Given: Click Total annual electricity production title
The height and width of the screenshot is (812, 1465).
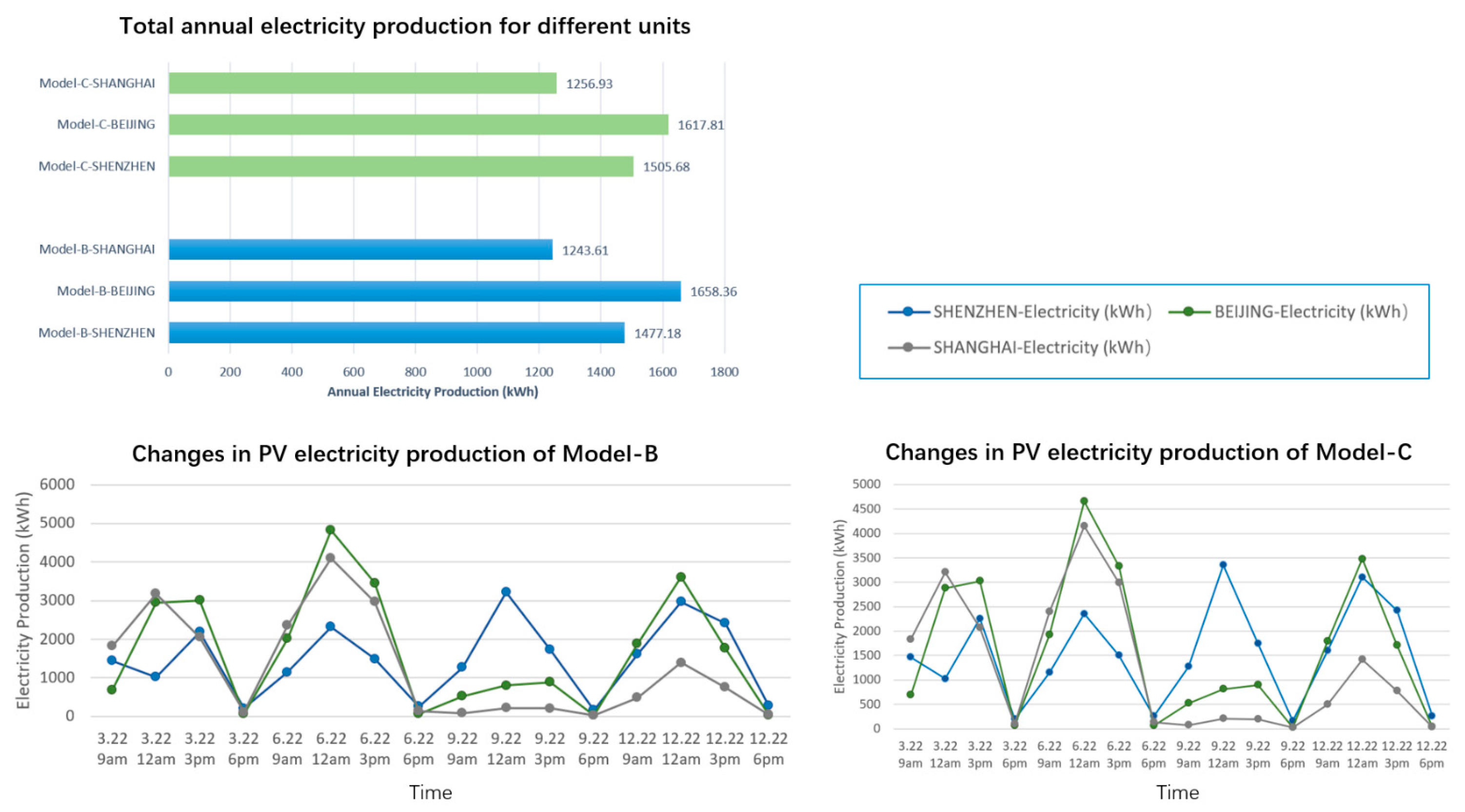Looking at the screenshot, I should click(404, 26).
